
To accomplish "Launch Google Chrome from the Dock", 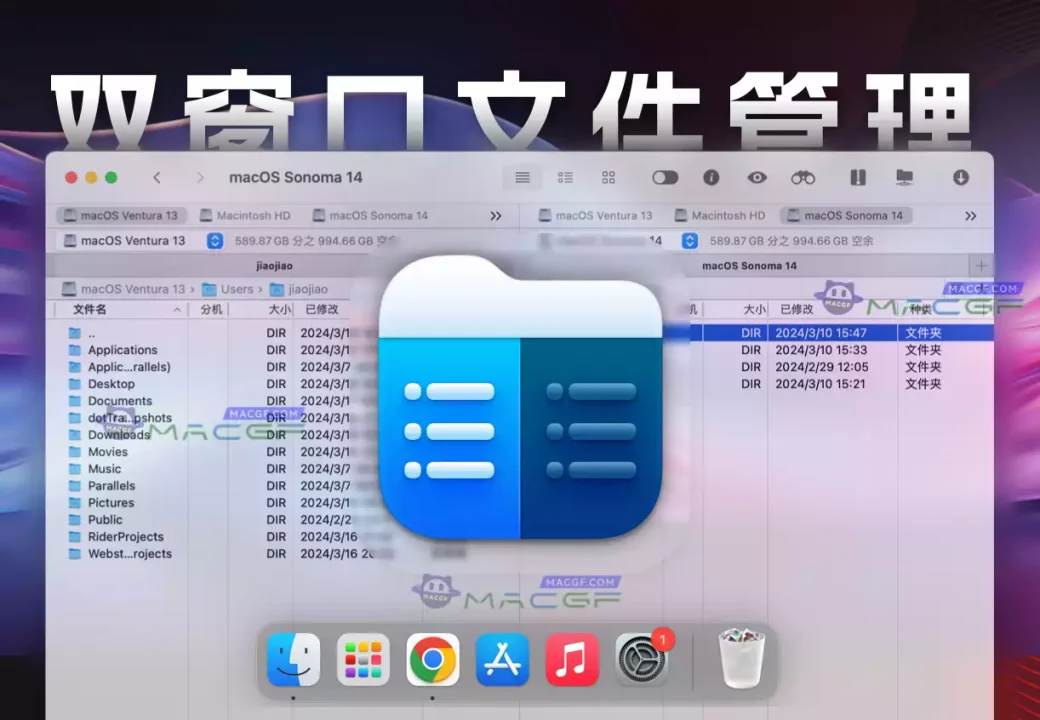I will pos(432,660).
